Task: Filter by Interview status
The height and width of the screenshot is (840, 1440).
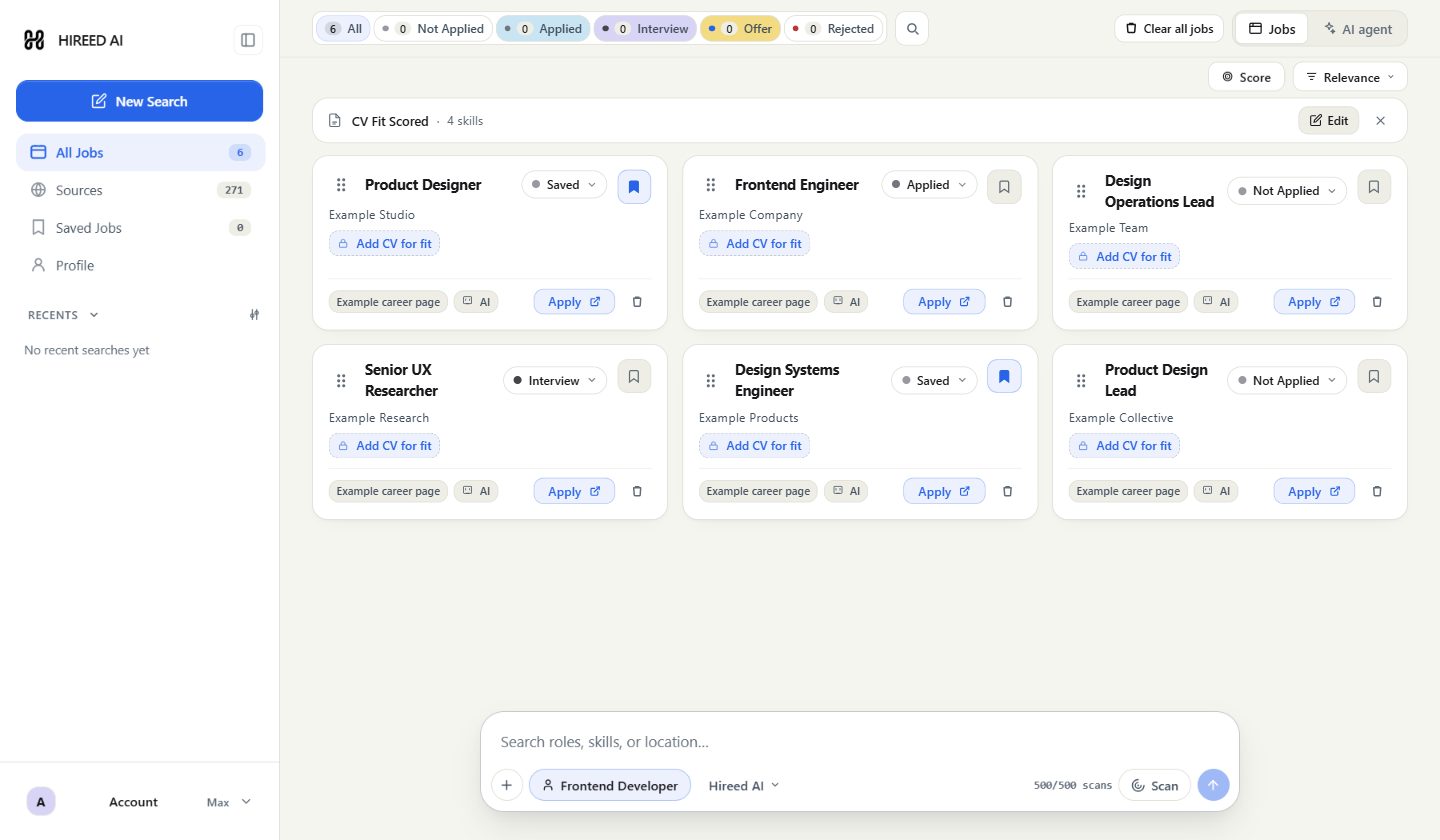Action: pyautogui.click(x=645, y=29)
